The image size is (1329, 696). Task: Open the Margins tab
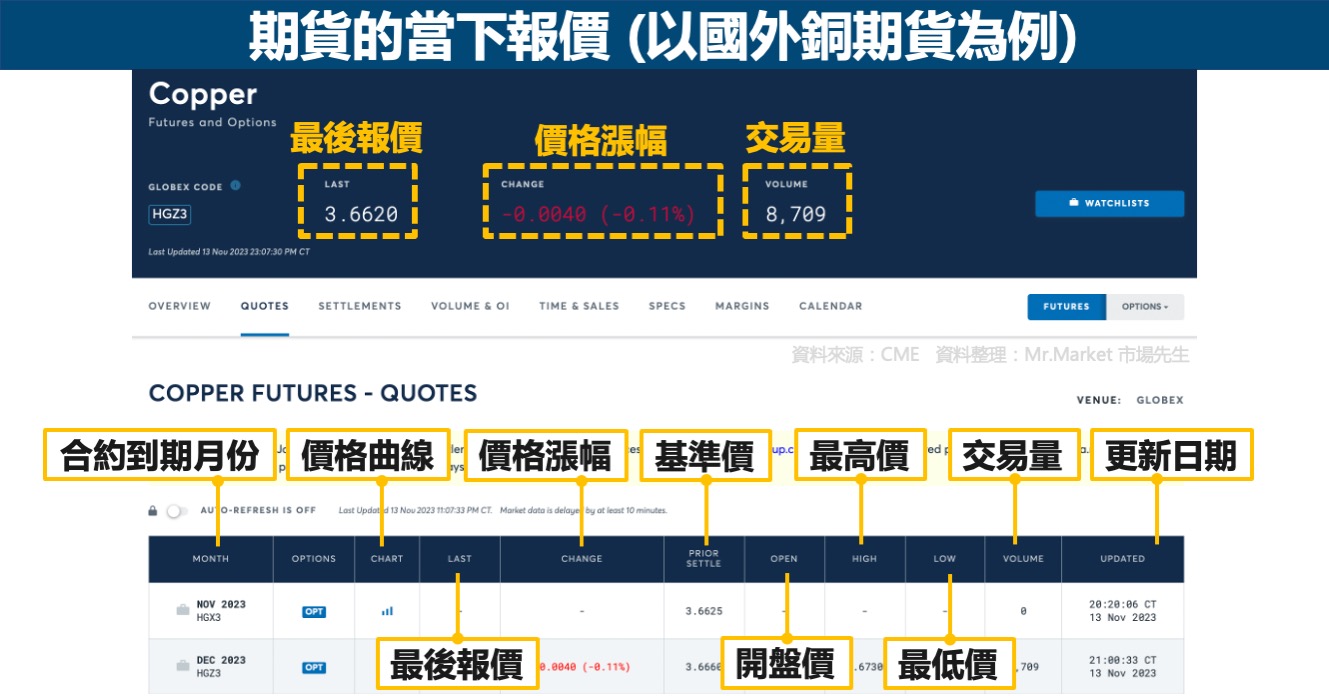(x=742, y=306)
